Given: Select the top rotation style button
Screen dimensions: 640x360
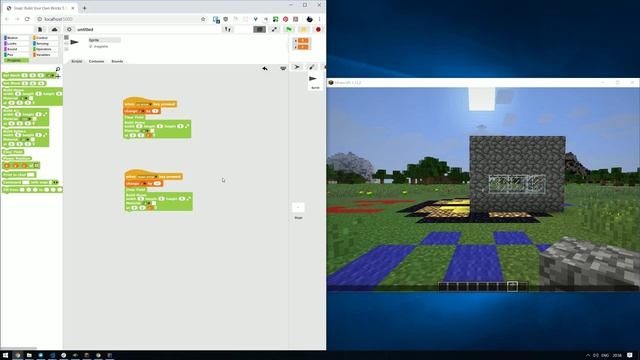Looking at the screenshot, I should (66, 37).
